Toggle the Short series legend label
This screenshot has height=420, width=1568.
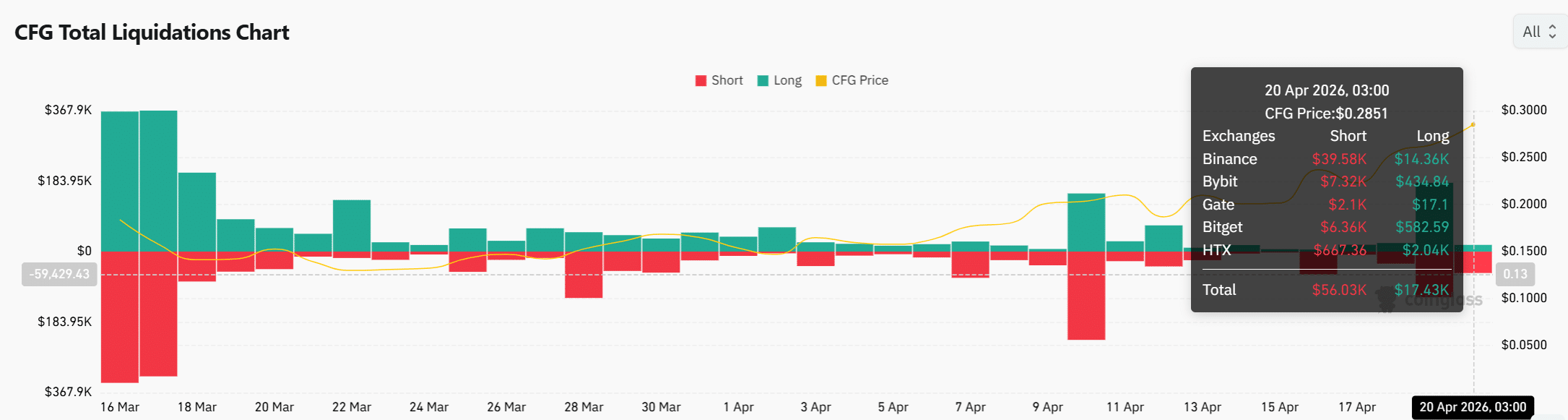point(727,81)
